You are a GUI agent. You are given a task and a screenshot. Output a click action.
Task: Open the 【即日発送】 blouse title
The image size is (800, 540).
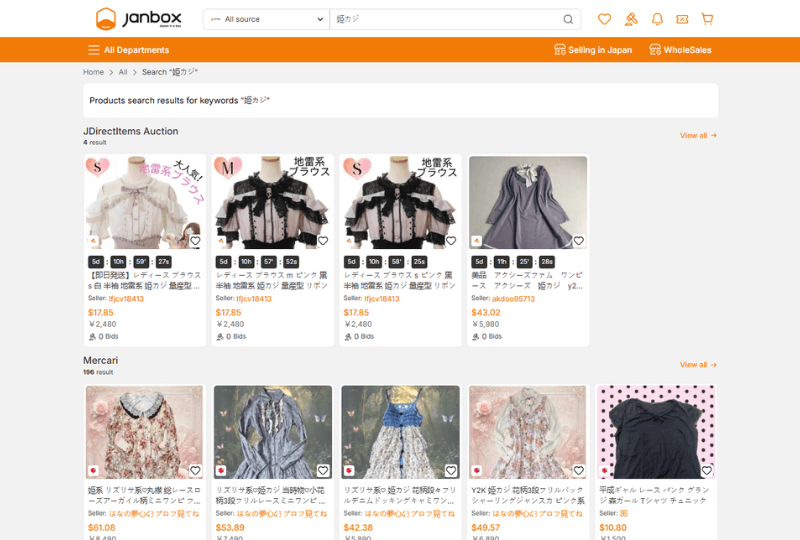(144, 280)
